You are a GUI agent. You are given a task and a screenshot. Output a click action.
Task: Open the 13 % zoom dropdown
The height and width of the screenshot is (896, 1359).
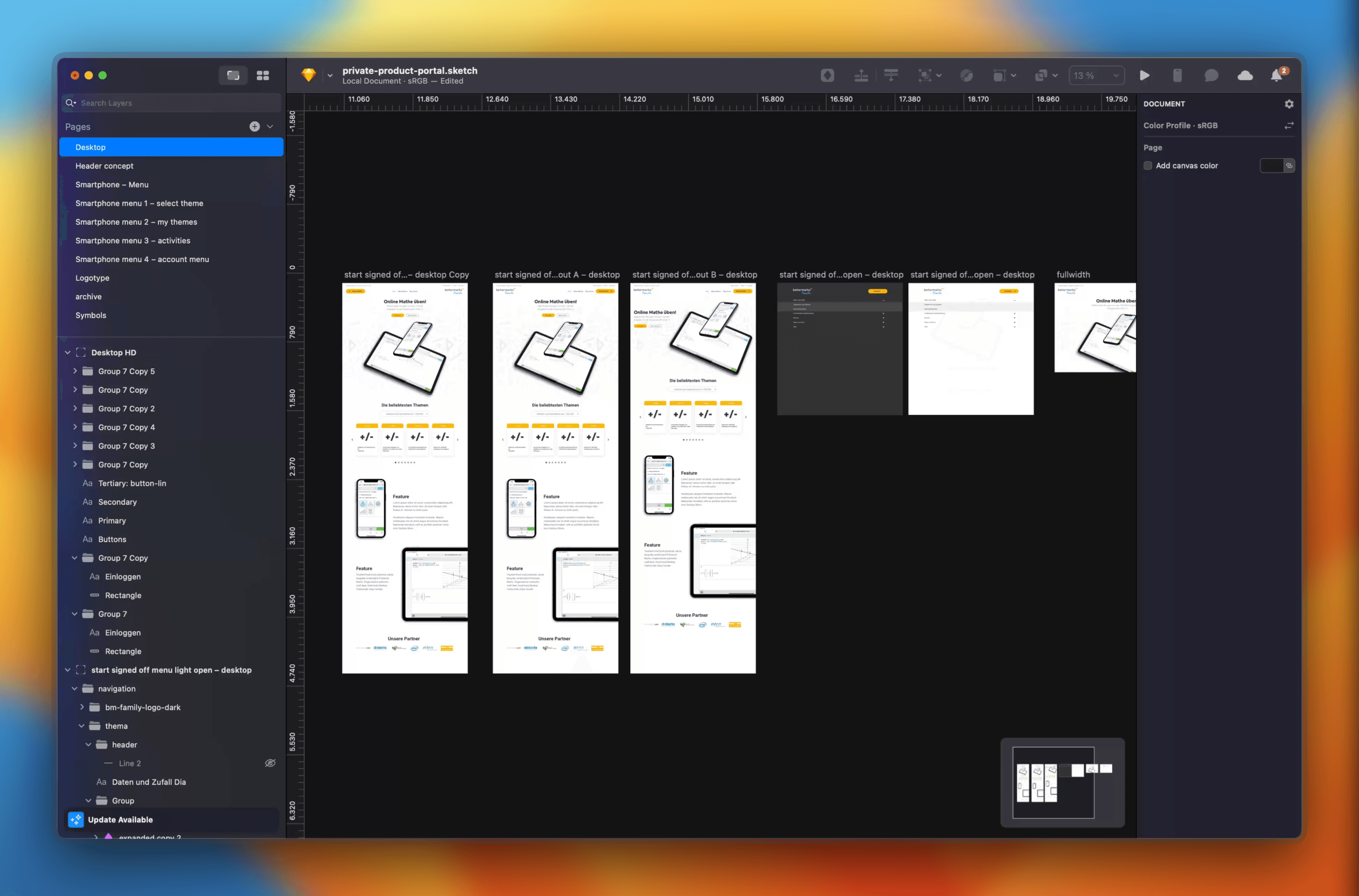click(x=1095, y=75)
